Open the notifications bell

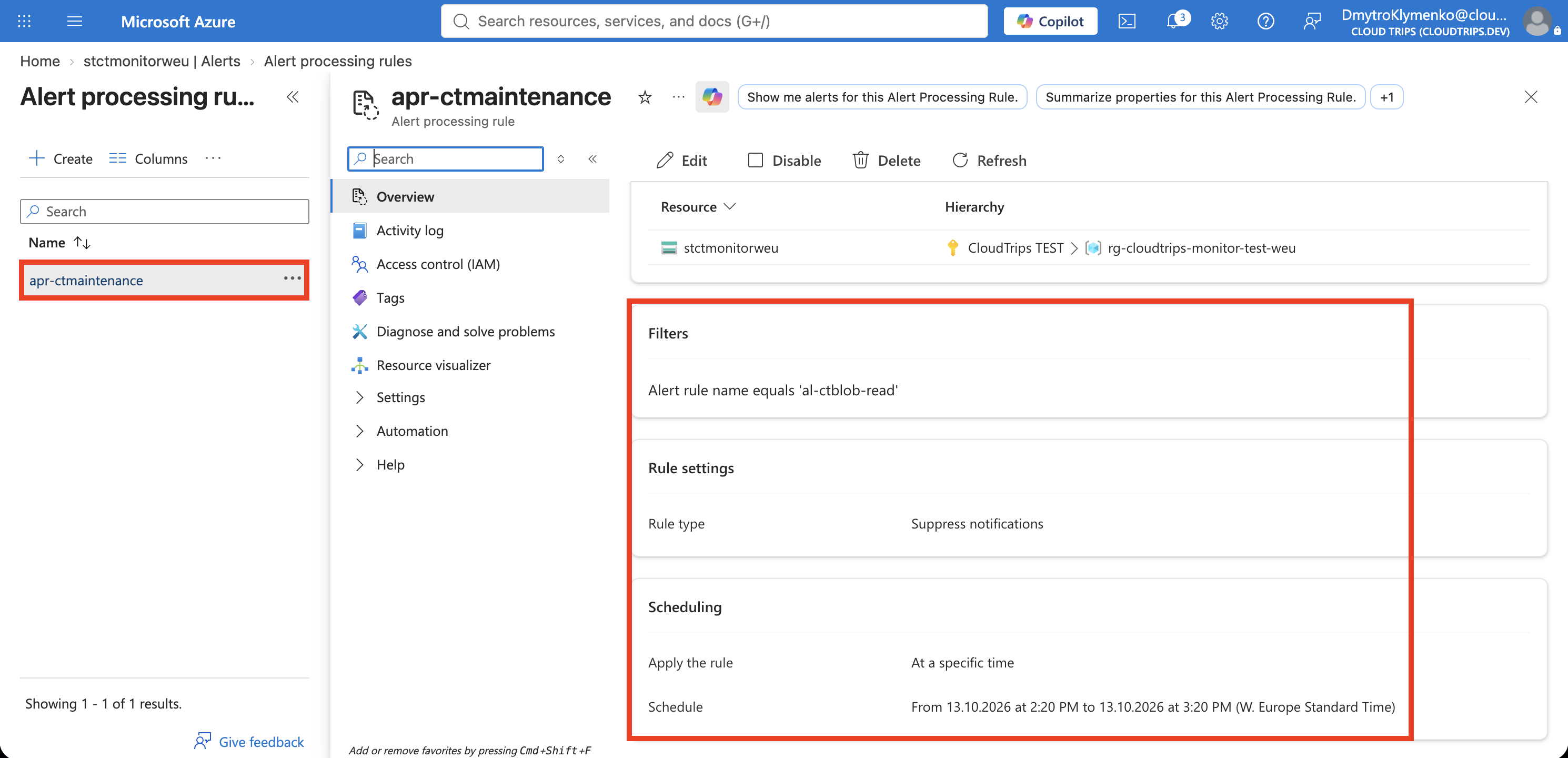point(1175,21)
